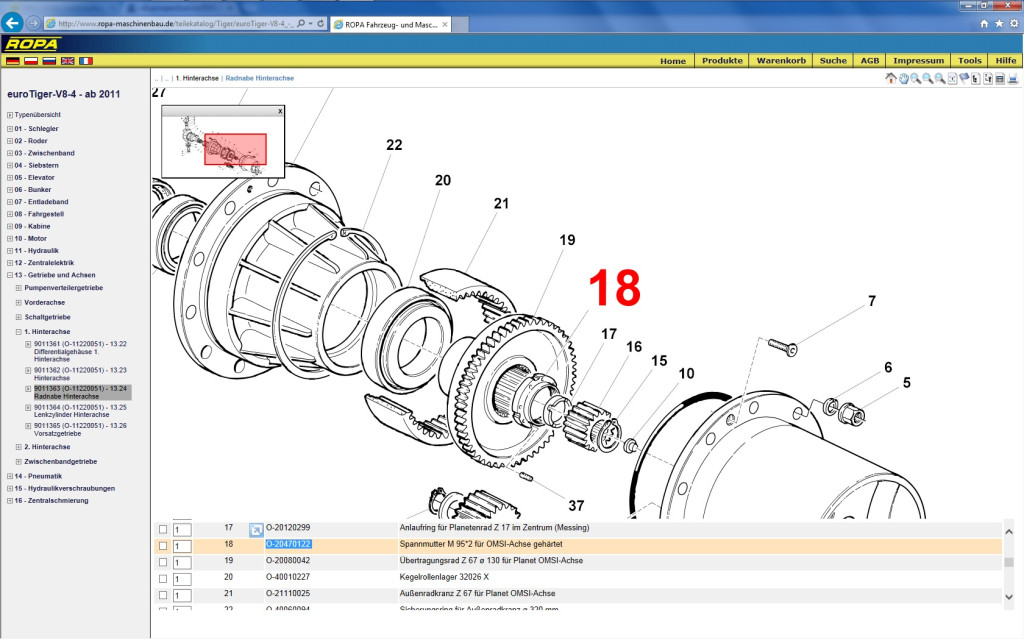Switch to the ROPA Fahrzeug- und Masc... tab
This screenshot has width=1024, height=640.
click(x=391, y=25)
